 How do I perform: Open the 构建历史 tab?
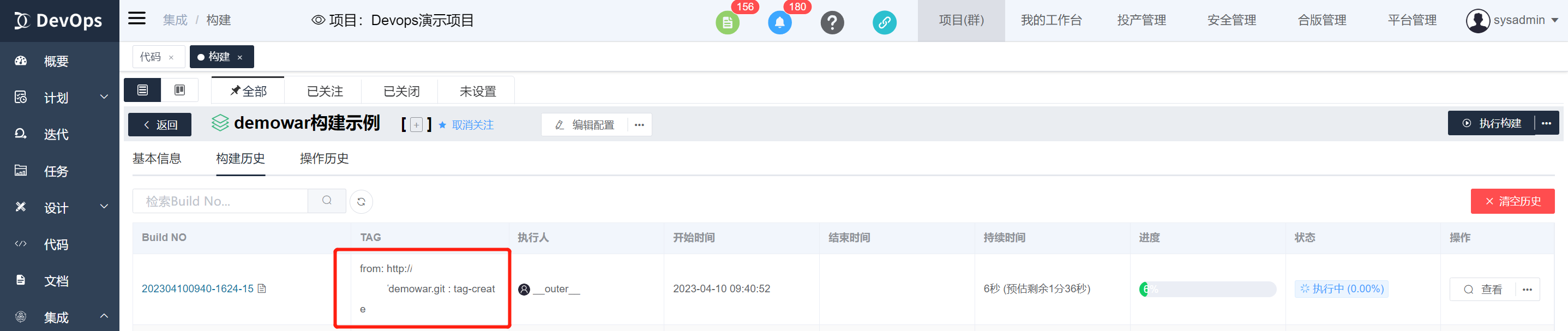point(241,158)
